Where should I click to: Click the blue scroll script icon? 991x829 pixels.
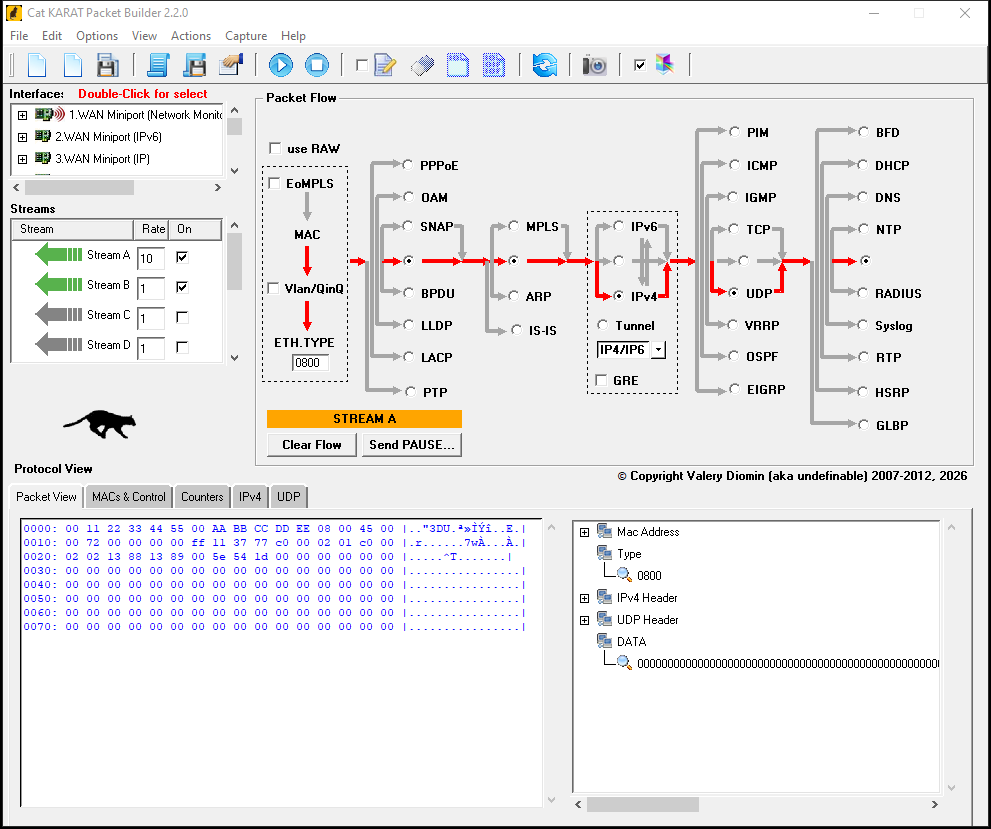(x=158, y=65)
